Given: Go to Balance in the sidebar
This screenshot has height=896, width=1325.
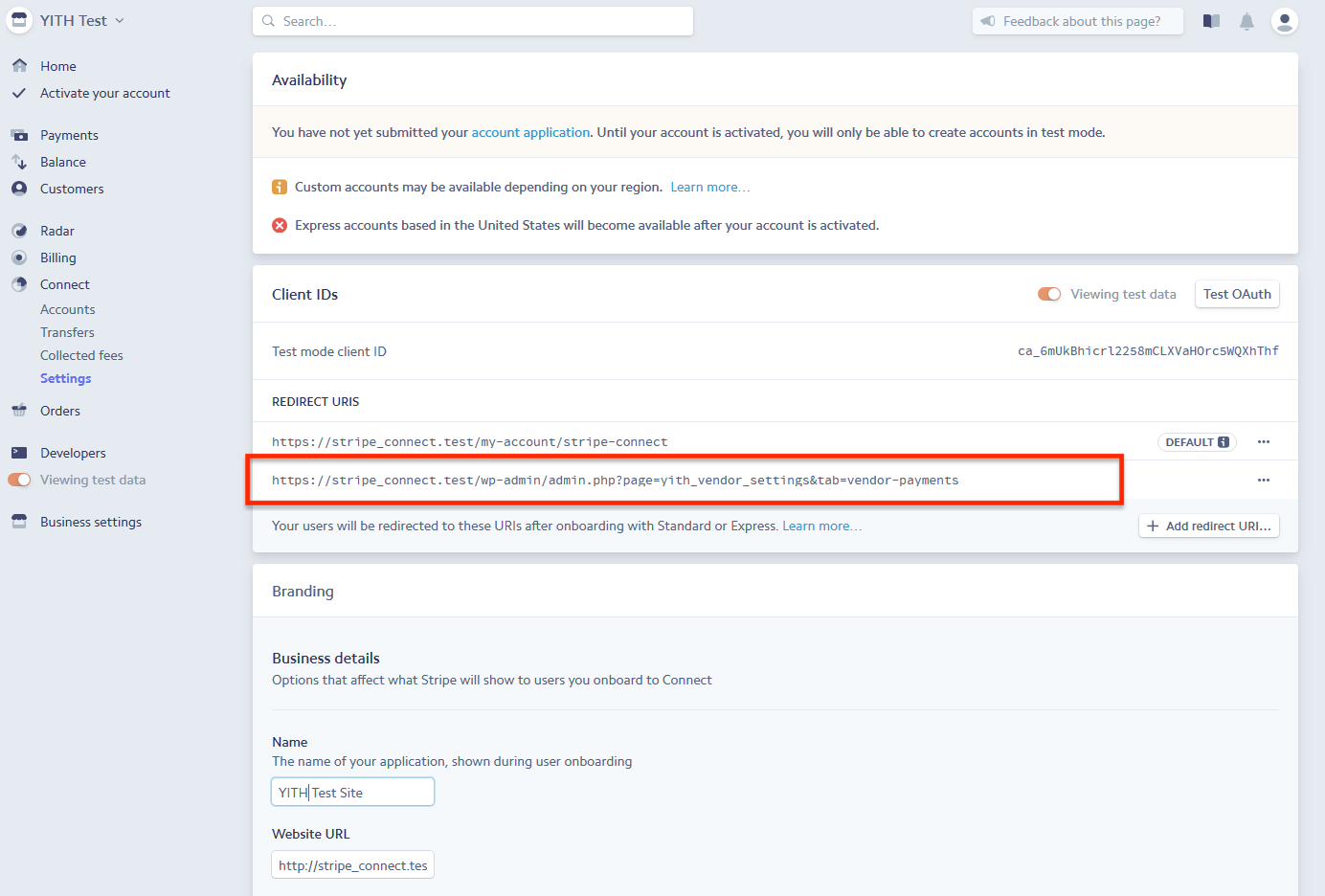Looking at the screenshot, I should tap(63, 162).
